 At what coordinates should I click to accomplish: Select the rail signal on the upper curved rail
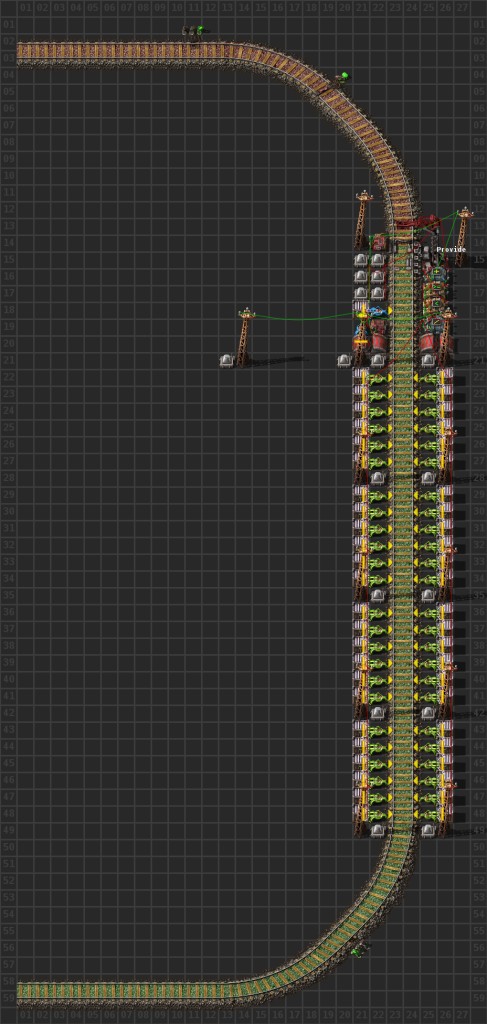(342, 78)
